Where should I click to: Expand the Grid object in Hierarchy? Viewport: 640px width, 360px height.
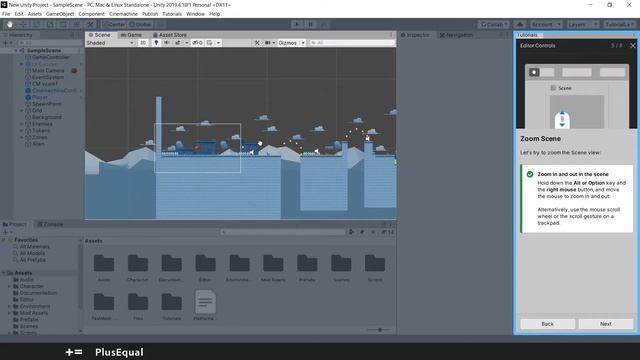point(22,111)
